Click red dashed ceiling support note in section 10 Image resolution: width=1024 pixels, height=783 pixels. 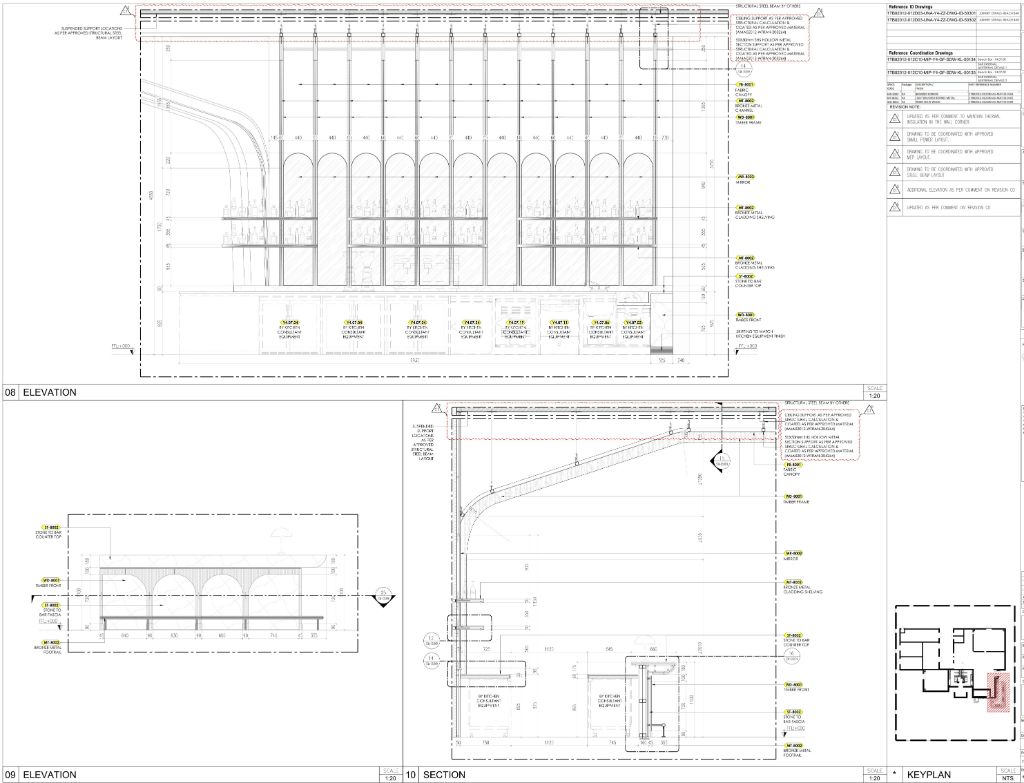(x=820, y=434)
